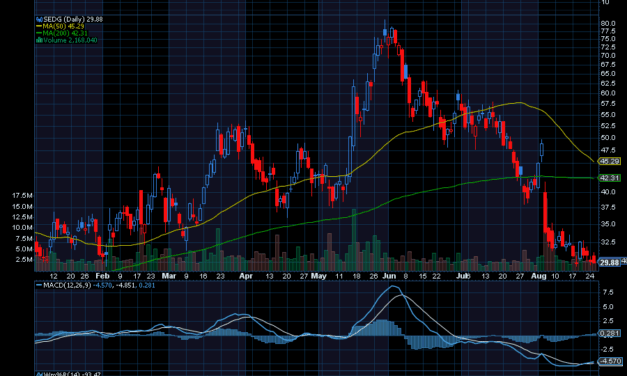The image size is (627, 376).
Task: Click the volume bars icon in legend
Action: [x=39, y=40]
